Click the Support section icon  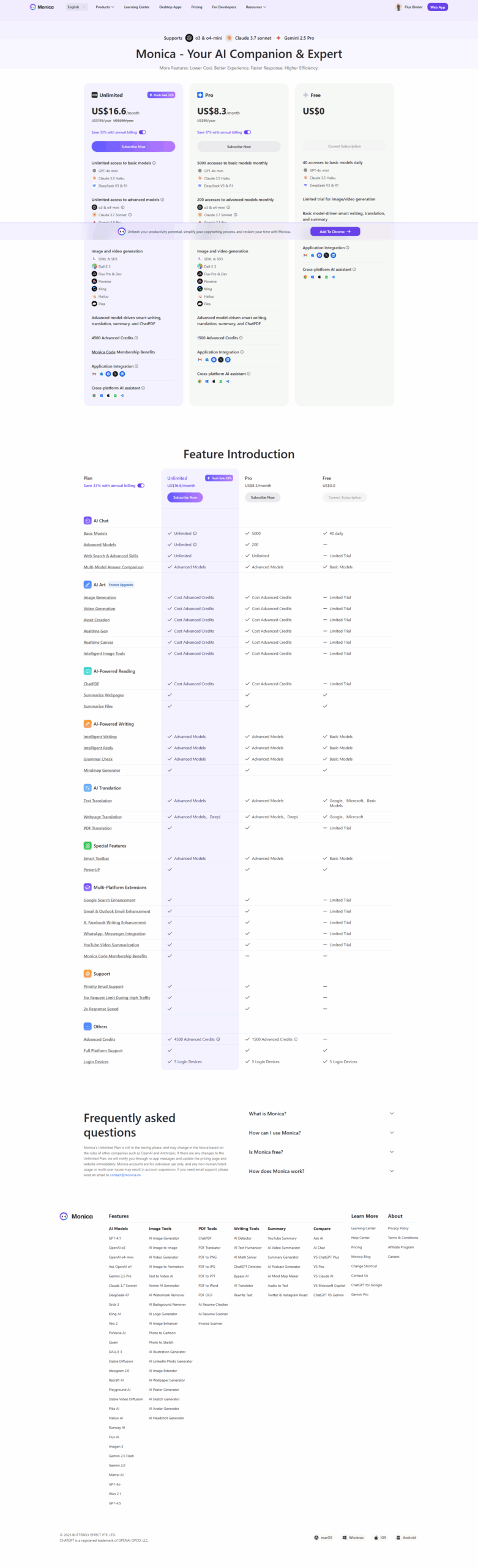click(x=88, y=973)
